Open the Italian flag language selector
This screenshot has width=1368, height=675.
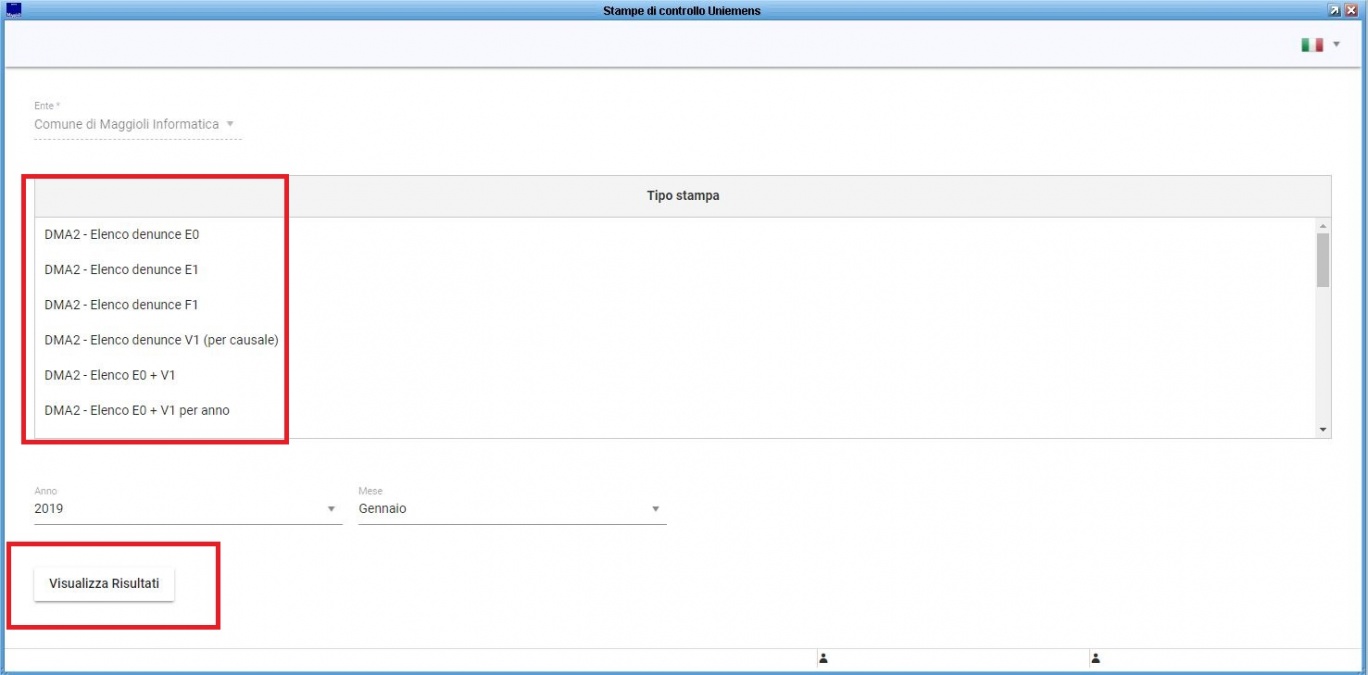pyautogui.click(x=1311, y=45)
